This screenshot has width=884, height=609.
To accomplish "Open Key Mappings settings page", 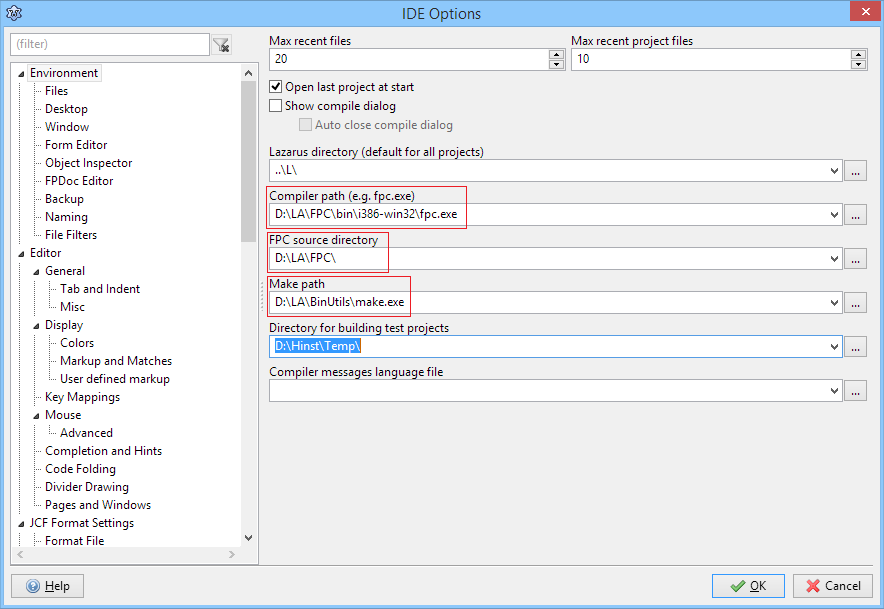I will 82,397.
